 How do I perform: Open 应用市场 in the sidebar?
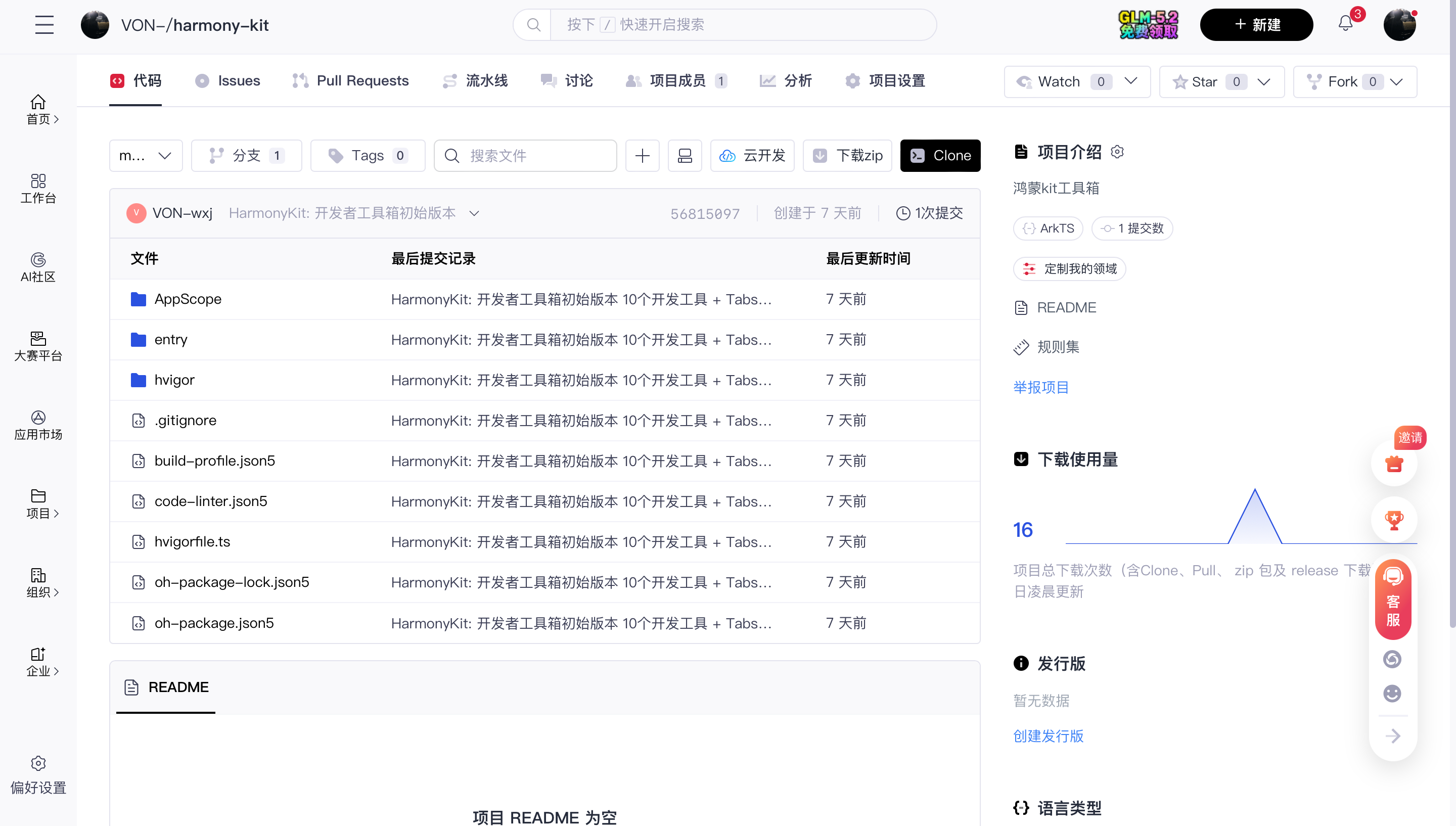pos(38,426)
